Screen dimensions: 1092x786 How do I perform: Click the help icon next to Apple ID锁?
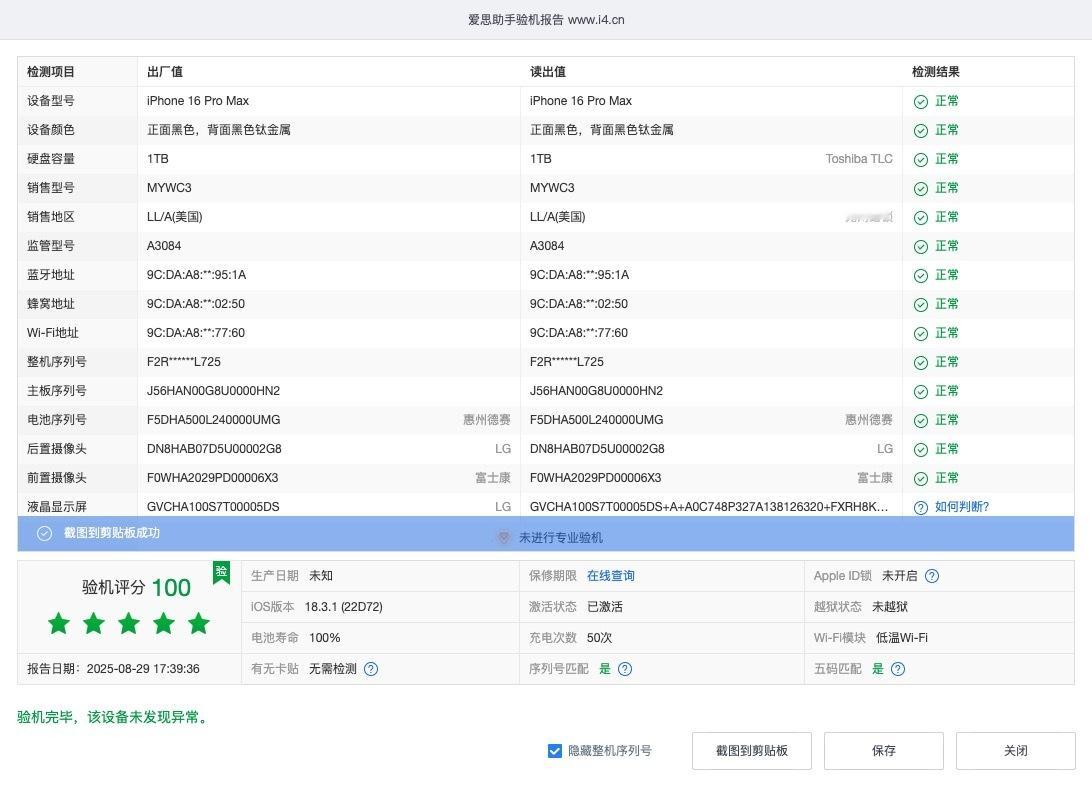click(x=932, y=576)
